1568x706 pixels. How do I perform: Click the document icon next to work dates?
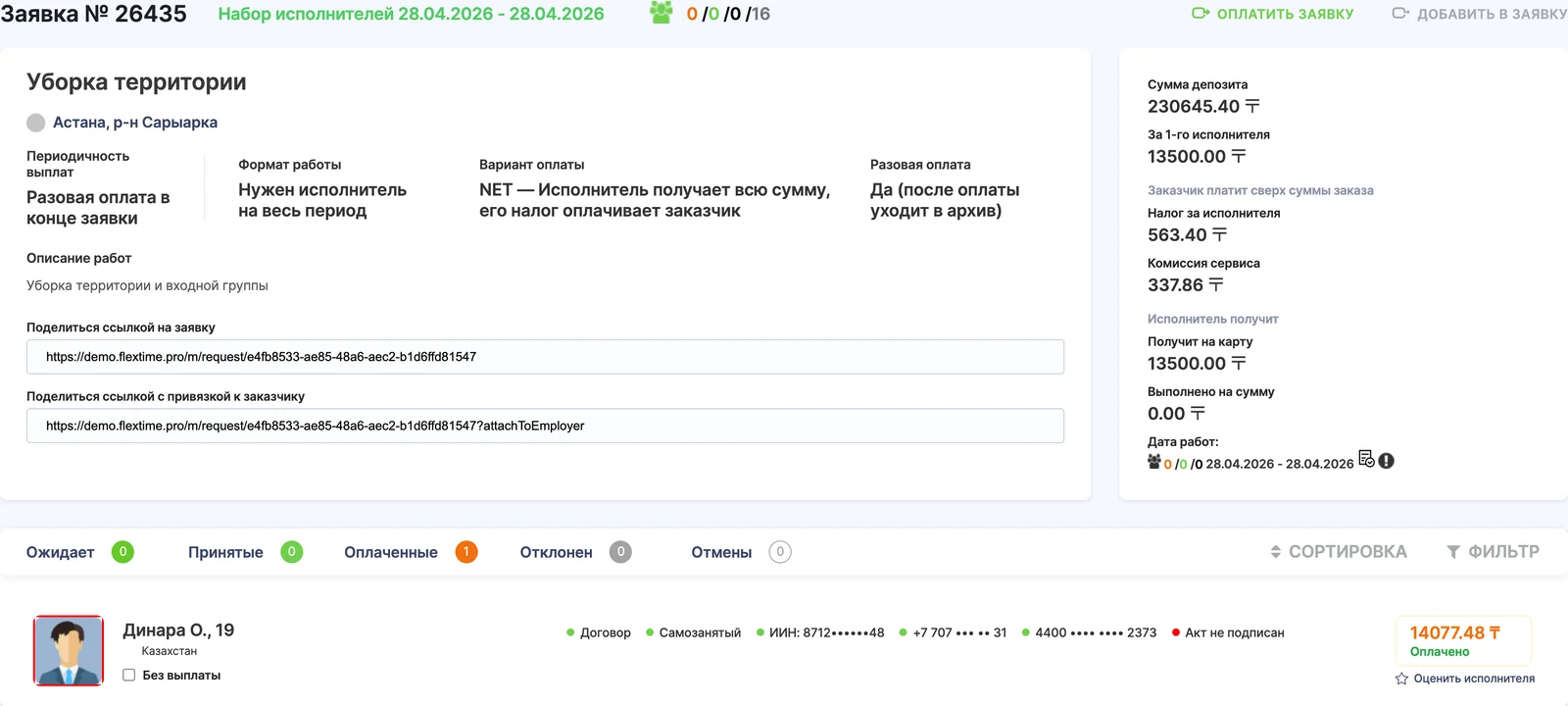(x=1366, y=459)
